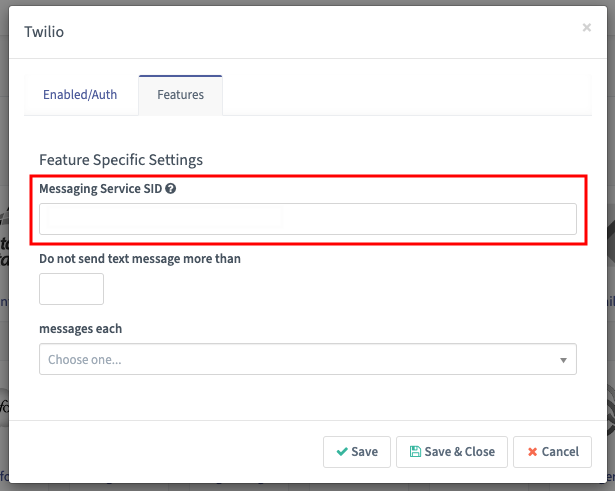
Task: Click the text message limit number box
Action: (x=71, y=289)
